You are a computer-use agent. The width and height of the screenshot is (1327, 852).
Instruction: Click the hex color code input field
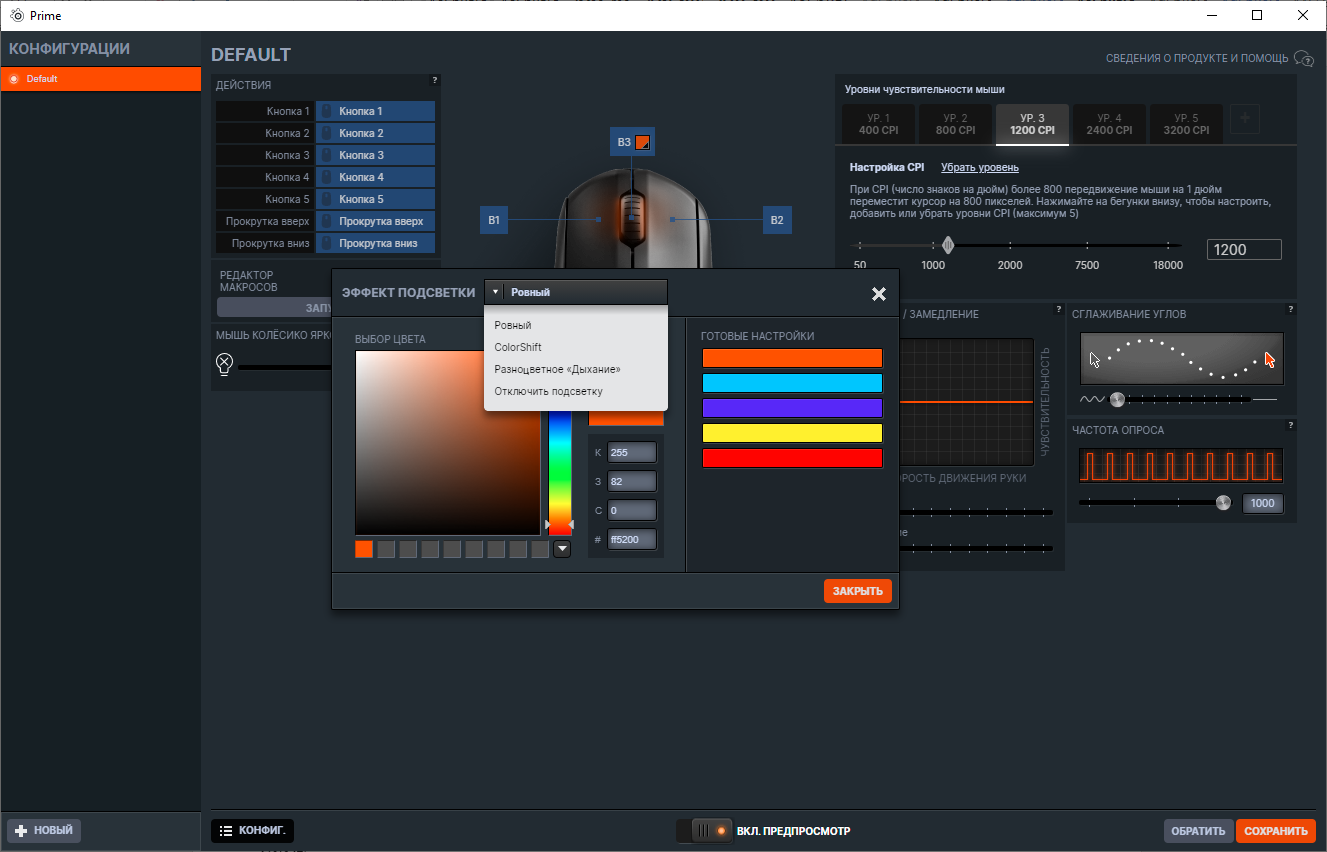click(x=631, y=540)
